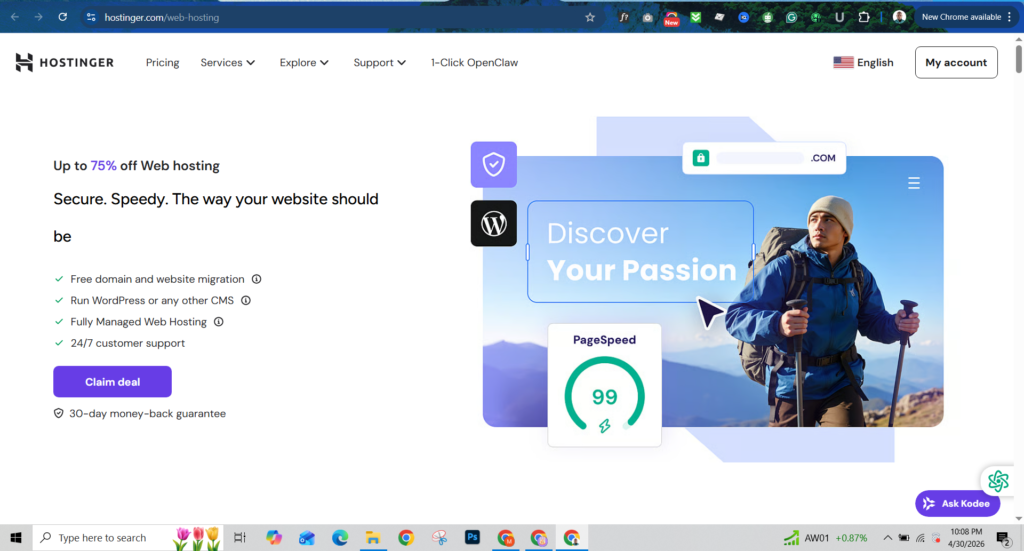The image size is (1024, 551).
Task: Open the Chrome profile avatar
Action: (899, 17)
